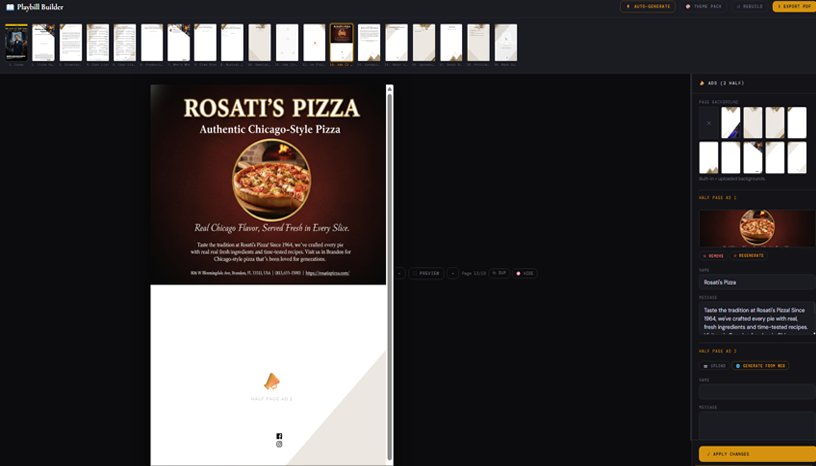This screenshot has width=816, height=466.
Task: Click the Facebook icon on the page
Action: click(279, 436)
